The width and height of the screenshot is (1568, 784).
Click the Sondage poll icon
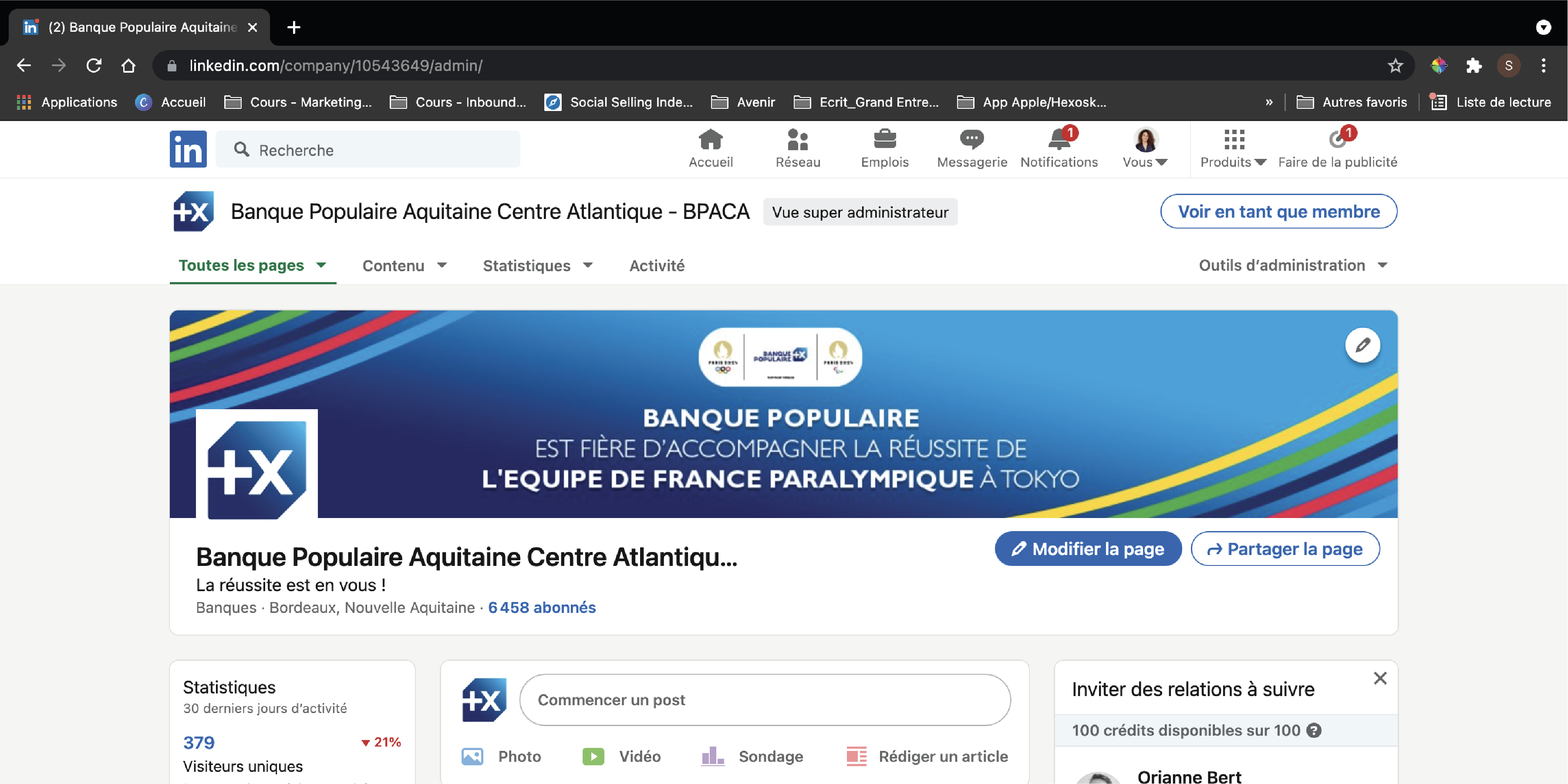coord(713,756)
